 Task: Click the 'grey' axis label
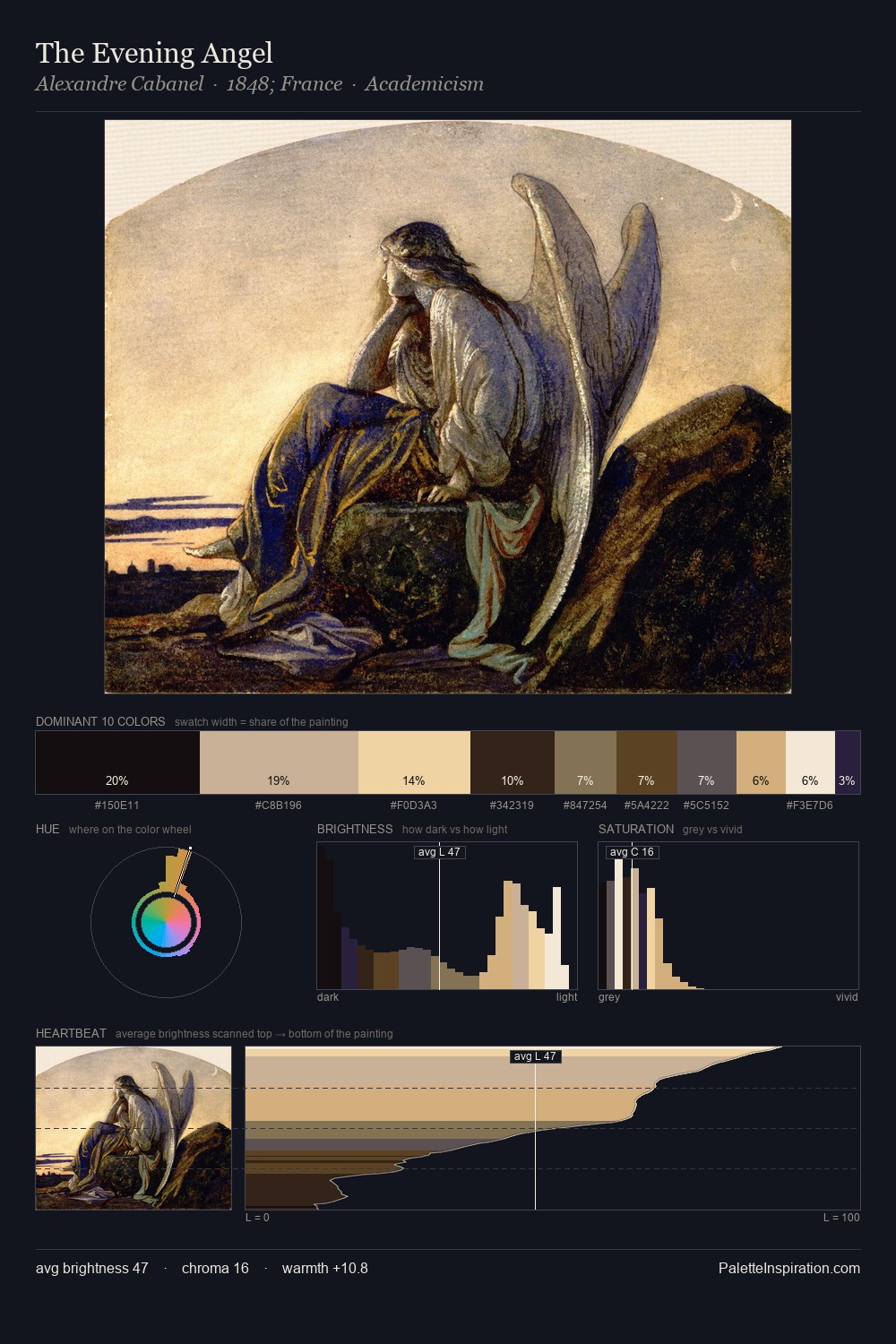(609, 997)
